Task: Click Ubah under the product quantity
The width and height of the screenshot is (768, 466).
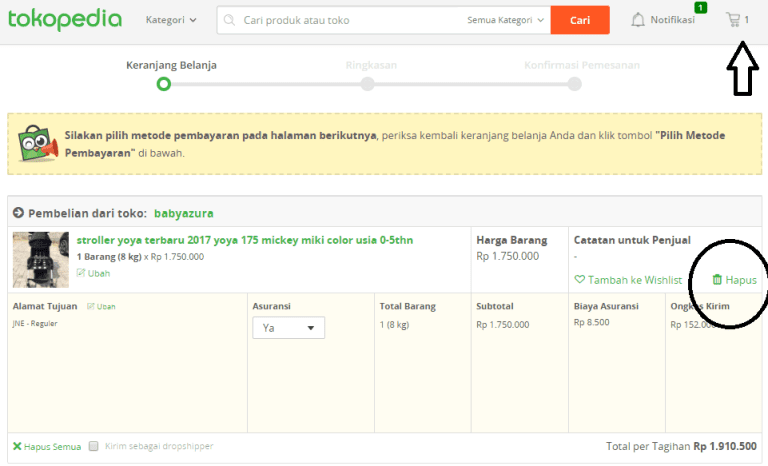Action: tap(93, 273)
